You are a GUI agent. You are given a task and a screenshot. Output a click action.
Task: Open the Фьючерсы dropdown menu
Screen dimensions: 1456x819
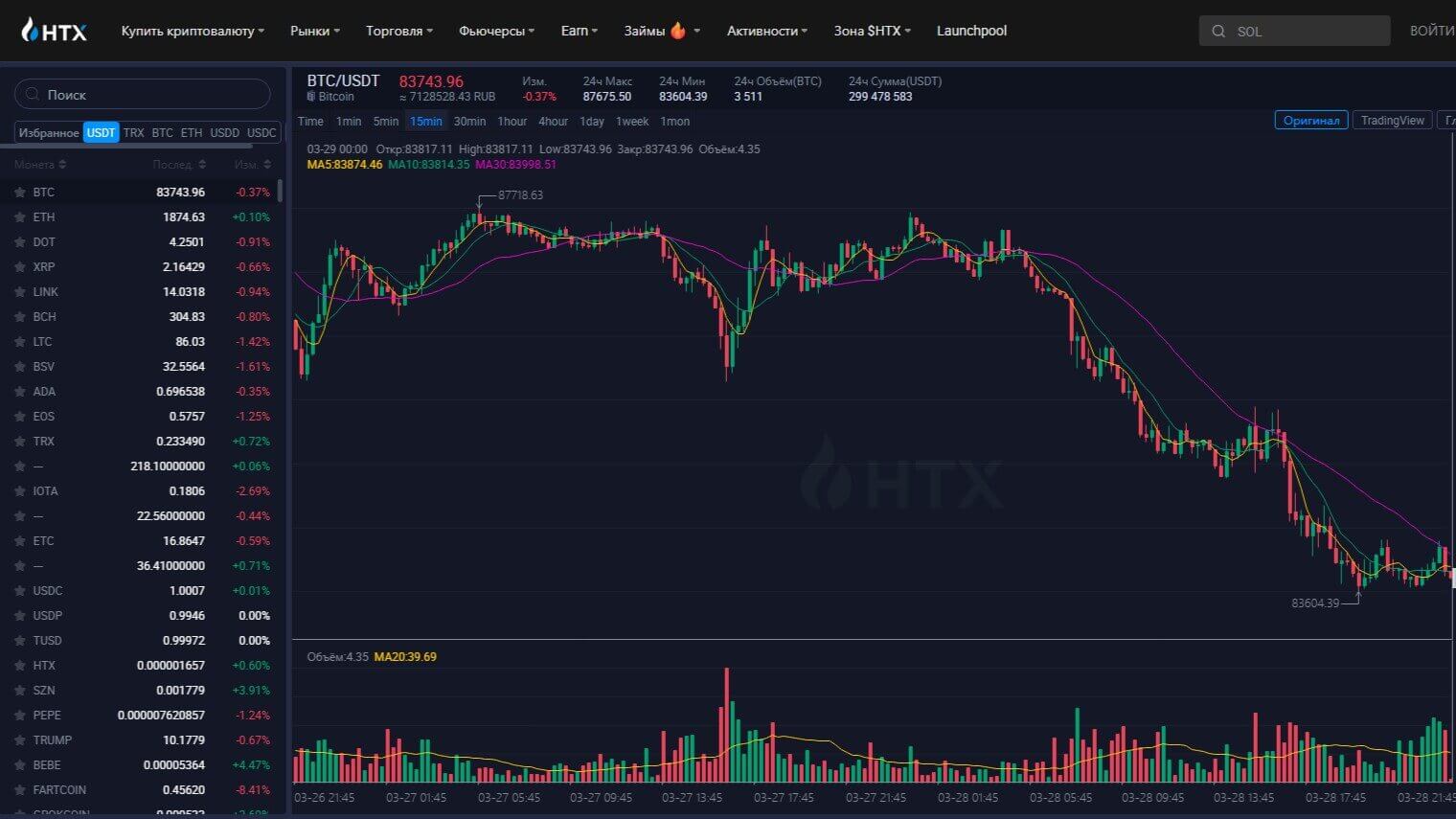(x=496, y=31)
